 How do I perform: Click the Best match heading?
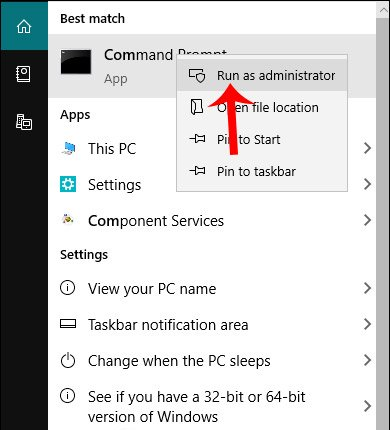pos(92,19)
